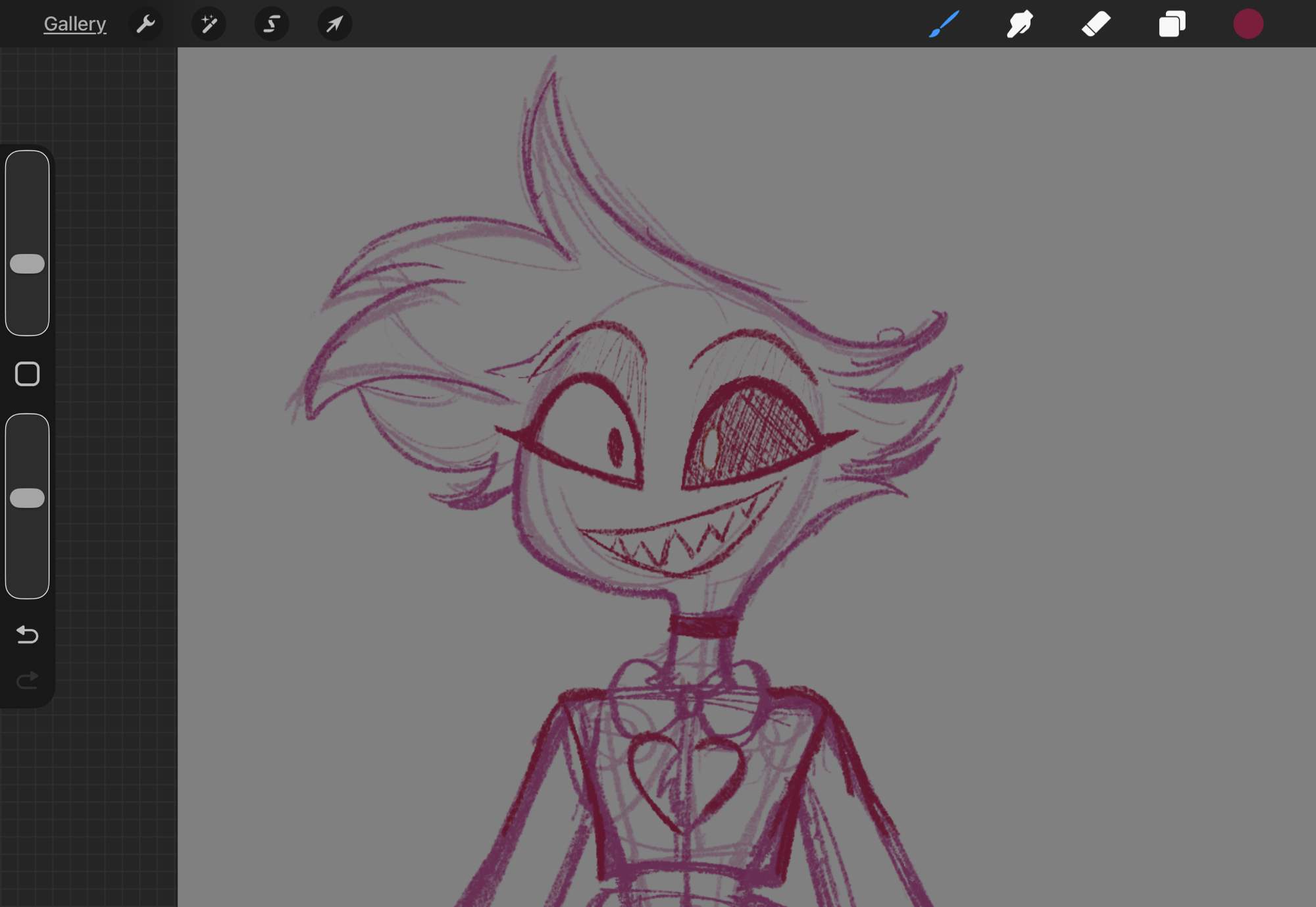Tap the square Modify button in sidebar
This screenshot has width=1316, height=907.
click(x=28, y=374)
